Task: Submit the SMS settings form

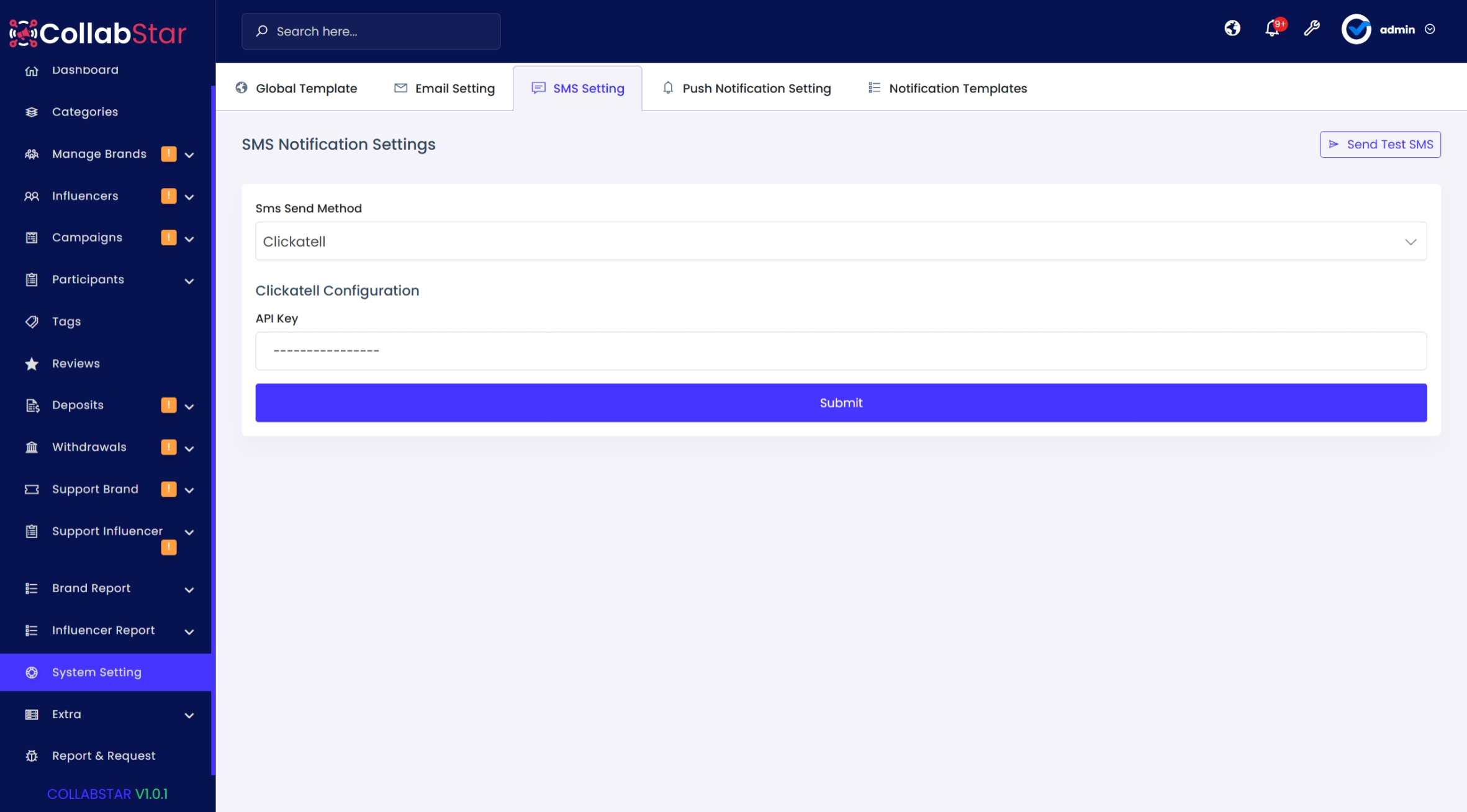Action: (841, 402)
